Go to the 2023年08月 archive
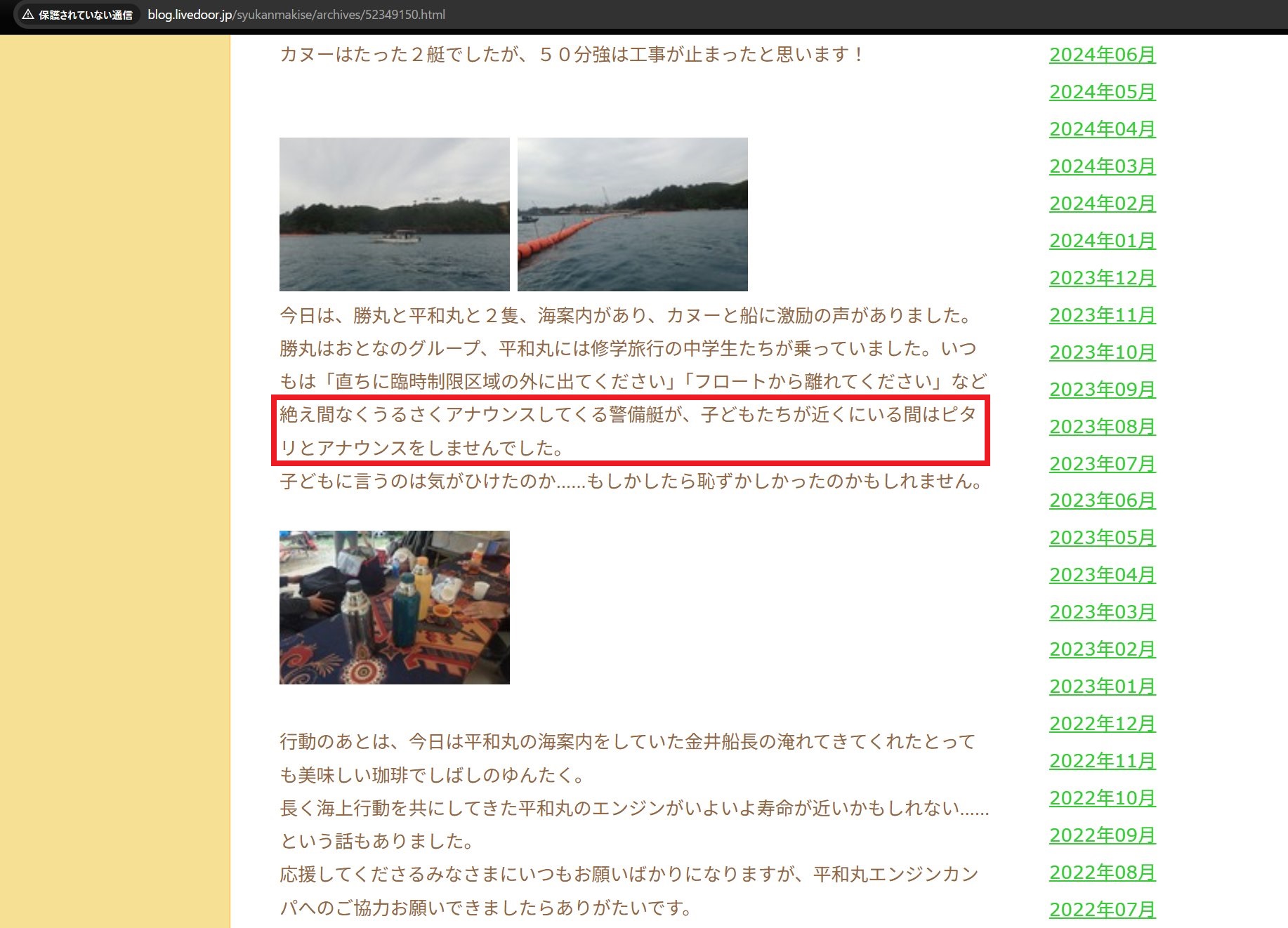 [x=1102, y=427]
